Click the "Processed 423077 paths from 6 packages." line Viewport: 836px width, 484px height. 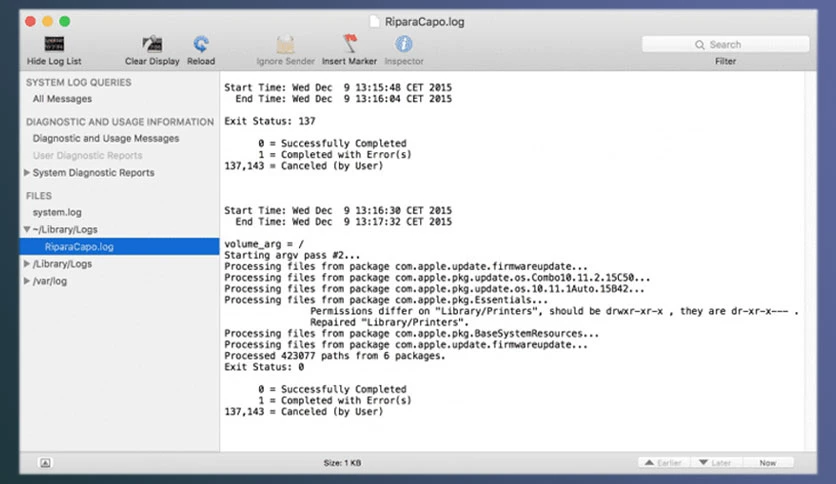click(x=335, y=356)
